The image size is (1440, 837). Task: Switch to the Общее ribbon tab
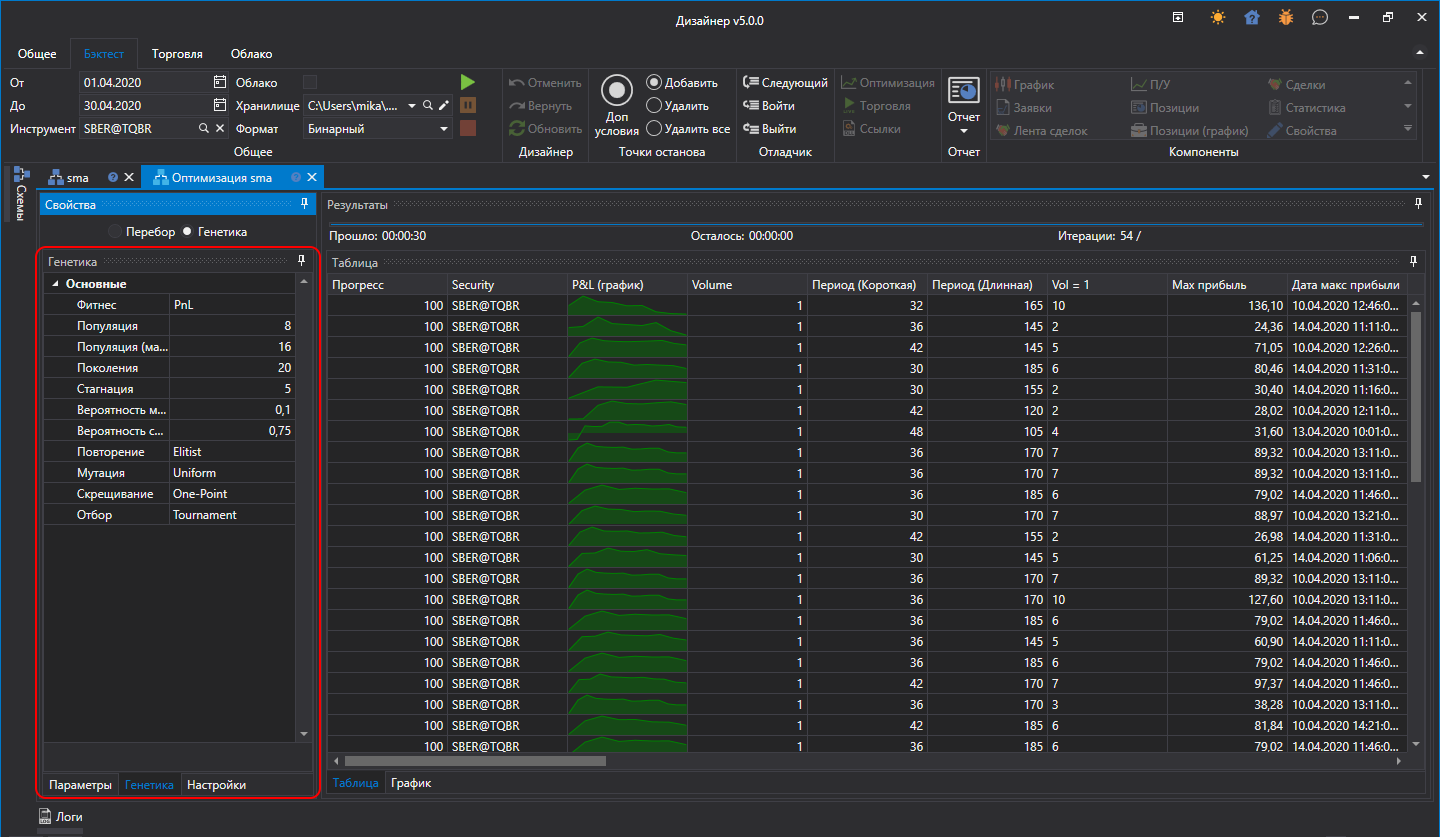37,54
